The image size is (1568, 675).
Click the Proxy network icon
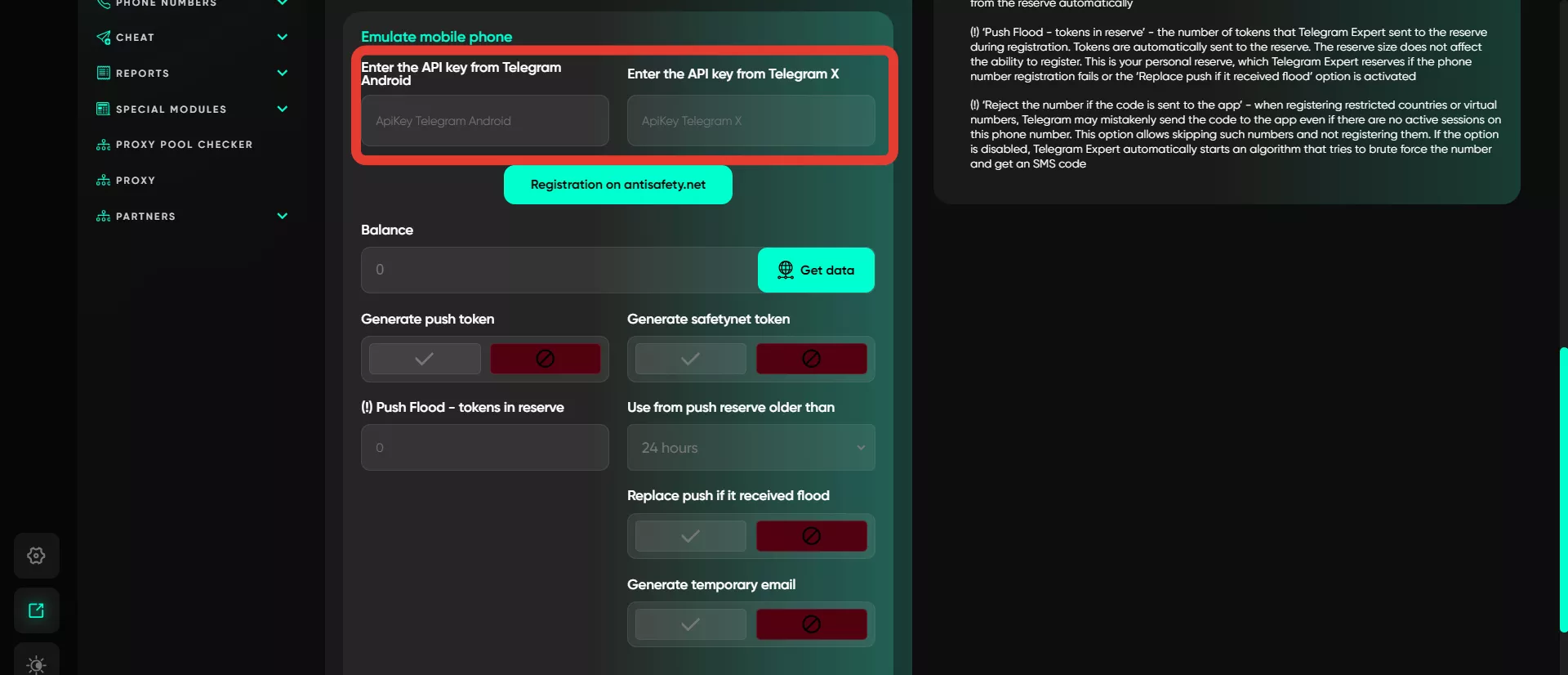pos(103,181)
